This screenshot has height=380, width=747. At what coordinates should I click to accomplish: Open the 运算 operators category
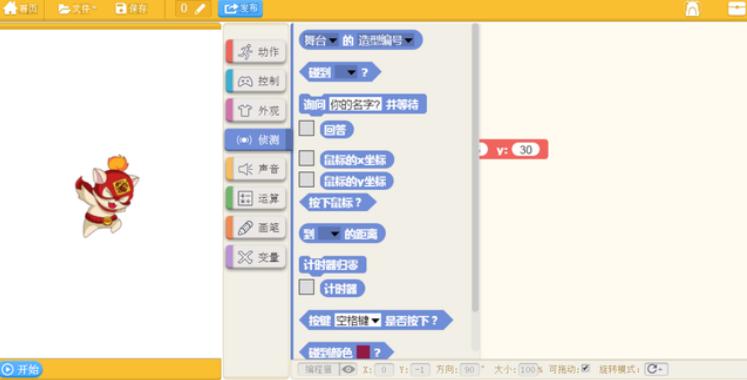pos(256,199)
